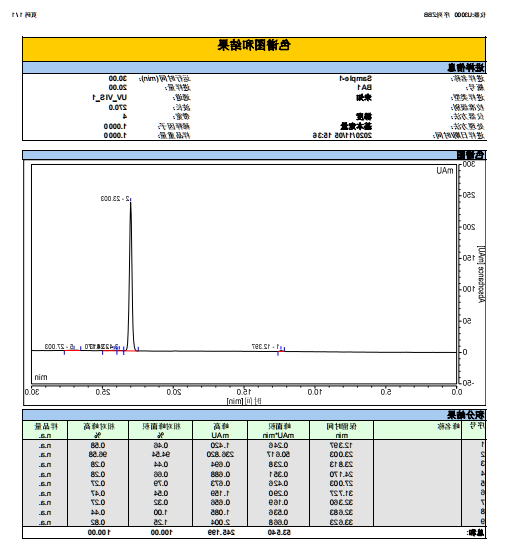Click the peak label 5 - 27.003
The height and width of the screenshot is (549, 517).
(x=59, y=346)
